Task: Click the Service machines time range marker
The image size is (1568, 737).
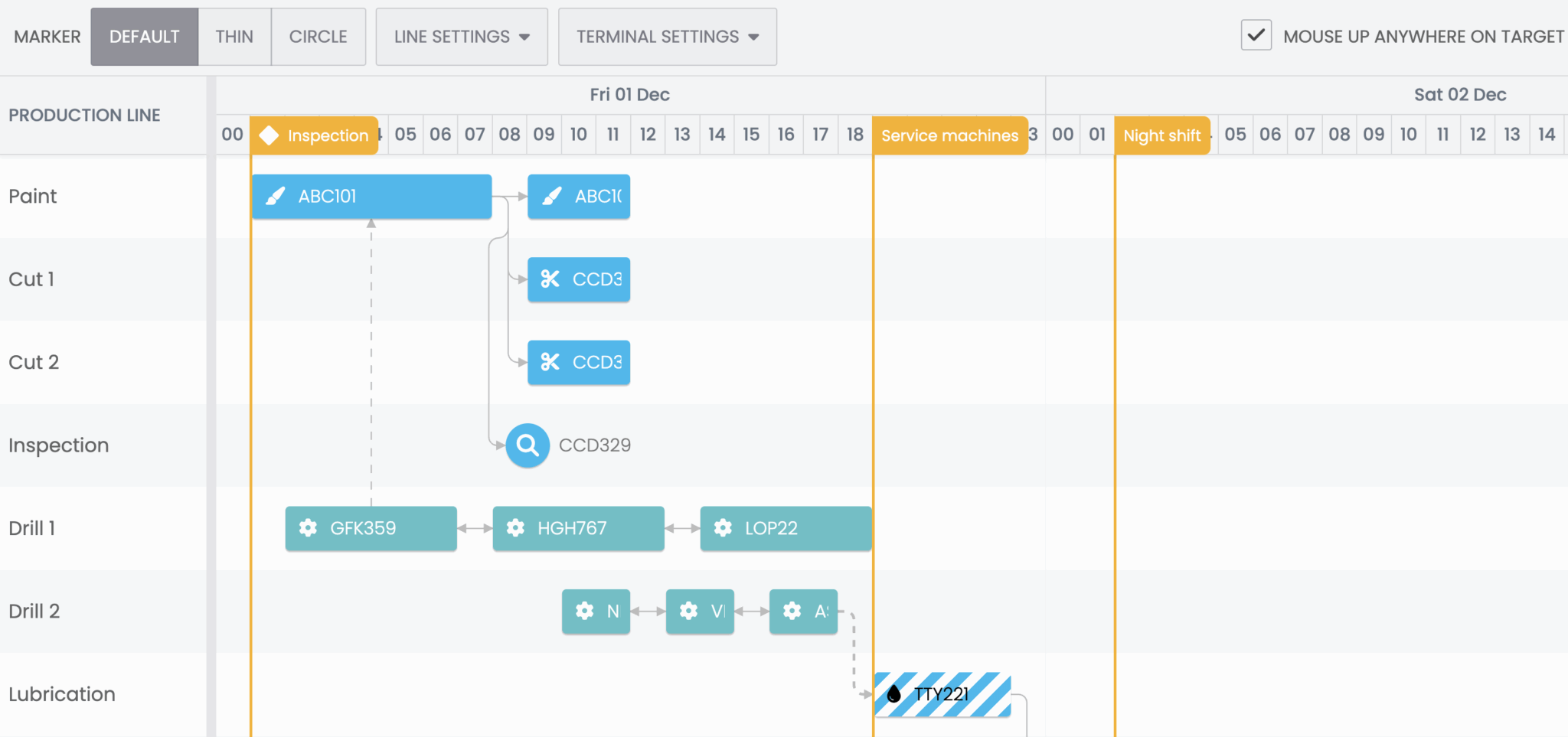Action: [x=949, y=135]
